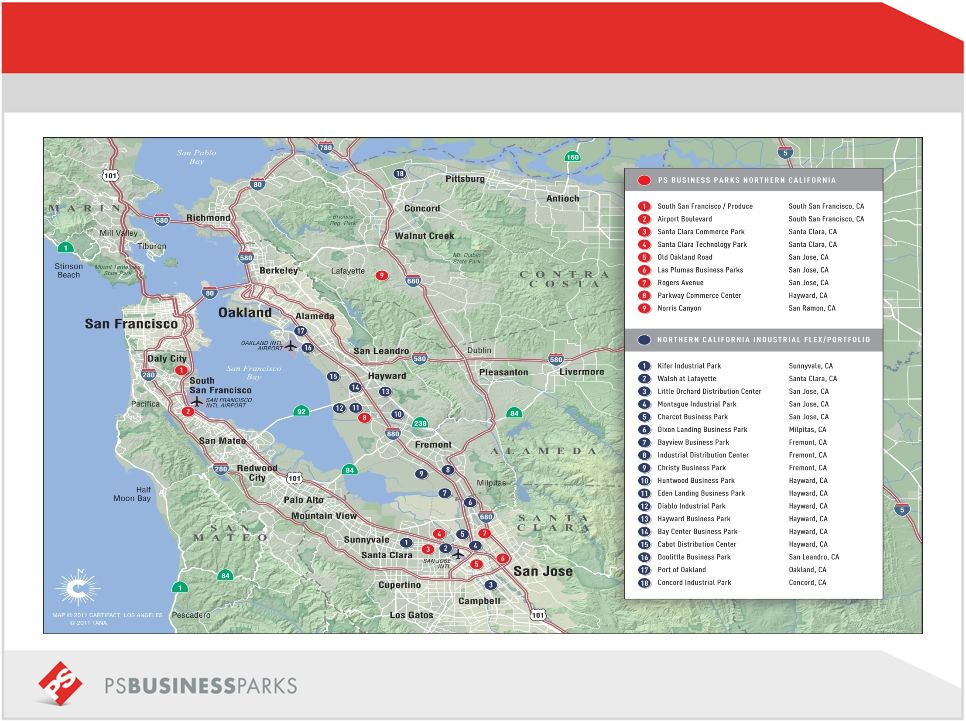This screenshot has width=966, height=721.
Task: Select blue map marker 16 by Oakland airport
Action: point(307,348)
